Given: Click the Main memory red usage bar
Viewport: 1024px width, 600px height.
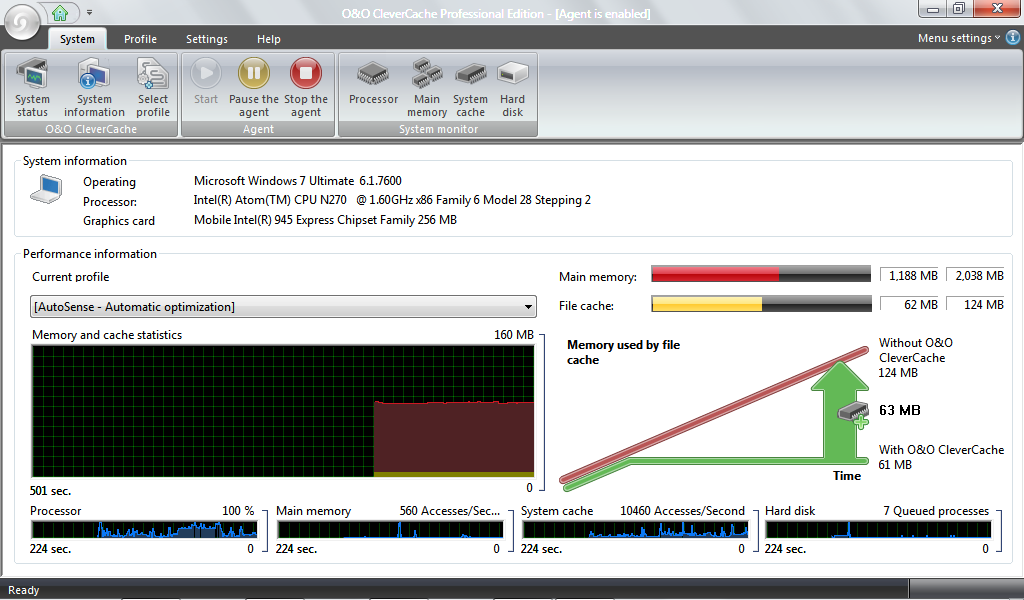Looking at the screenshot, I should pos(761,274).
